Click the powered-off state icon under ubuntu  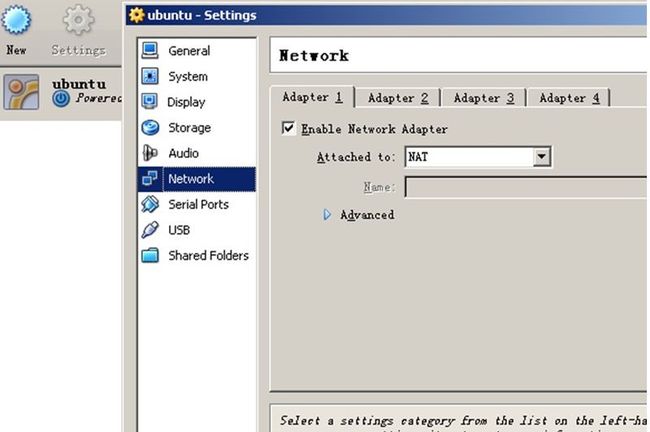tap(61, 99)
